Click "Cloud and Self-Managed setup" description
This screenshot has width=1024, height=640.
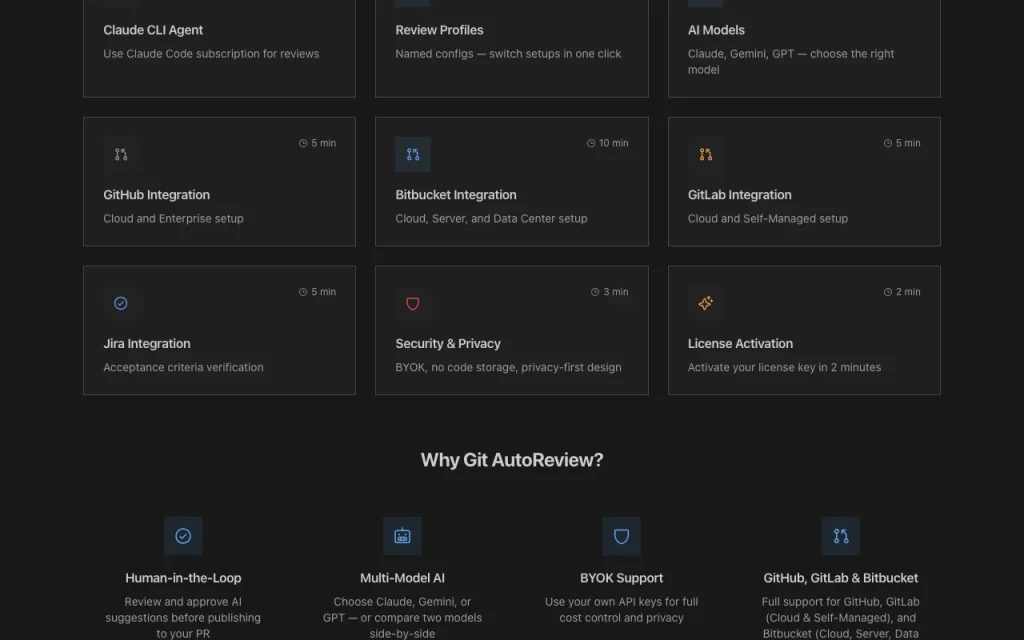click(x=767, y=219)
